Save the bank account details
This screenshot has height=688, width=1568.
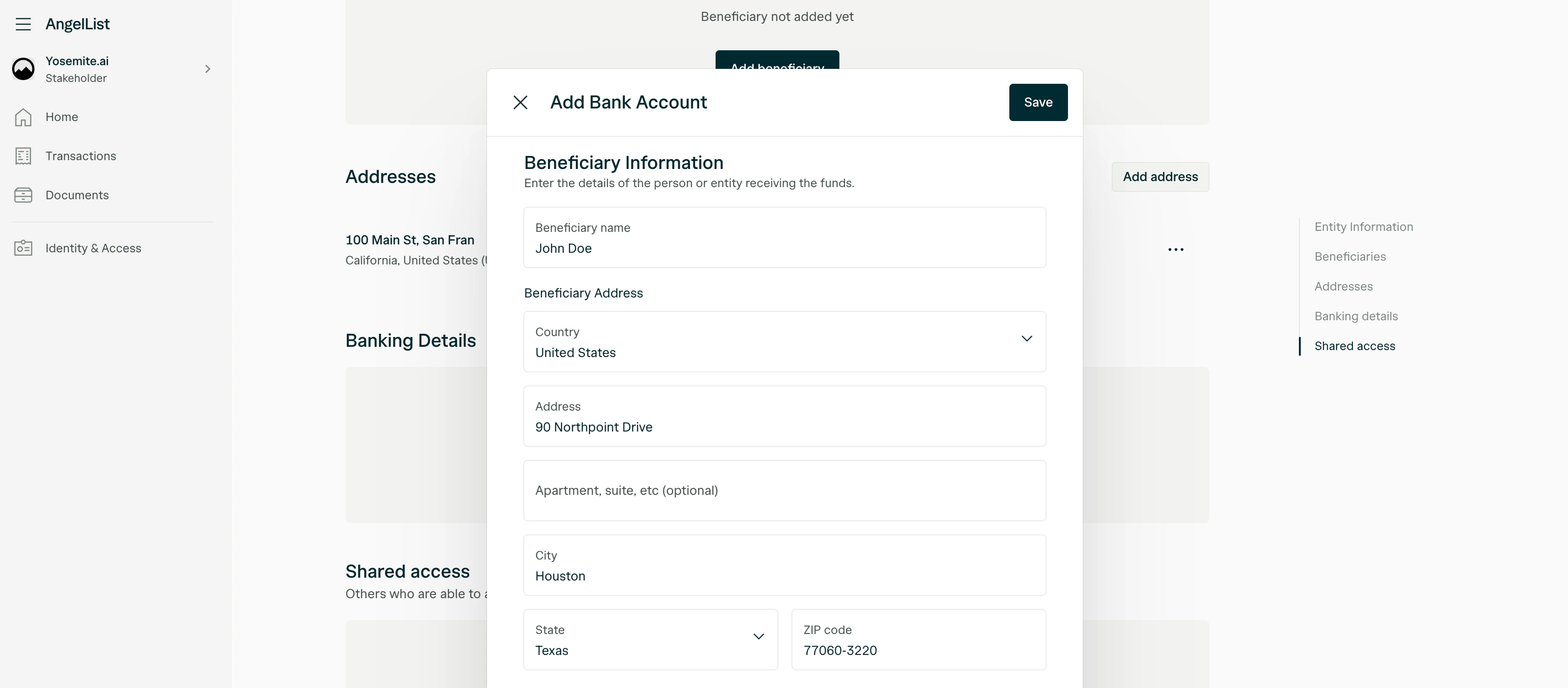point(1038,102)
